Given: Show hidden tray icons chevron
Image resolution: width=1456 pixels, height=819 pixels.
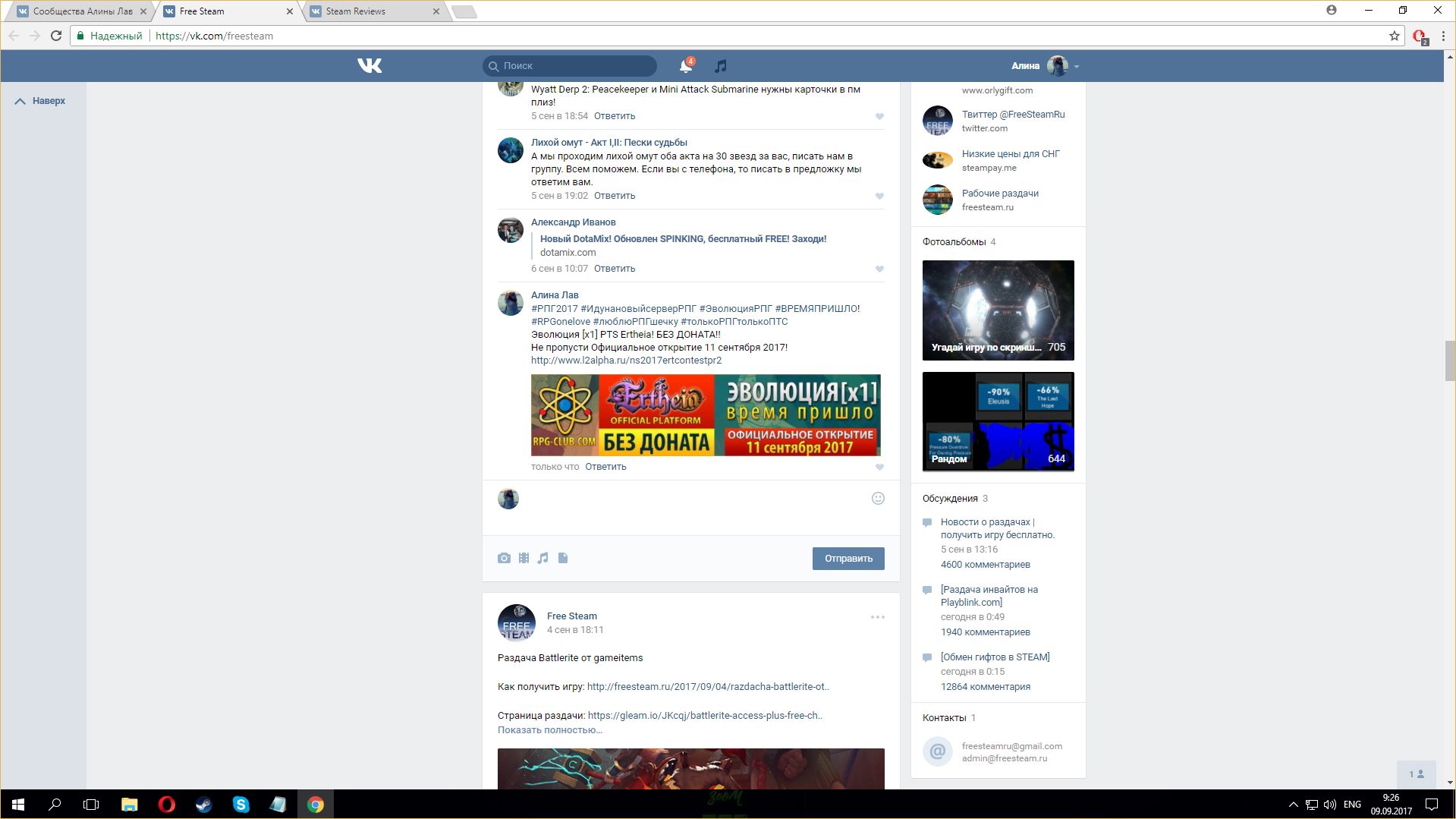Looking at the screenshot, I should (1293, 805).
